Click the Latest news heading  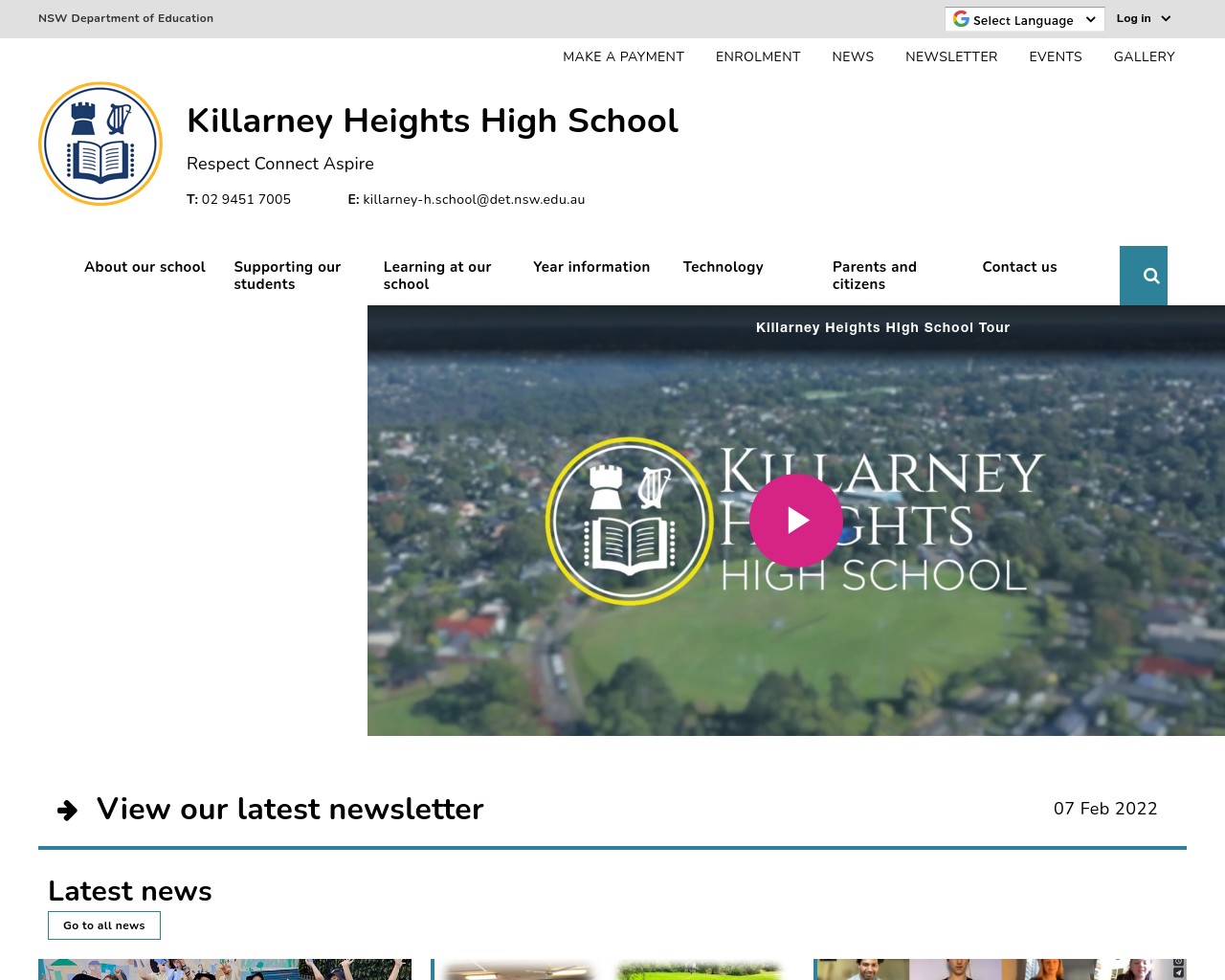tap(130, 891)
